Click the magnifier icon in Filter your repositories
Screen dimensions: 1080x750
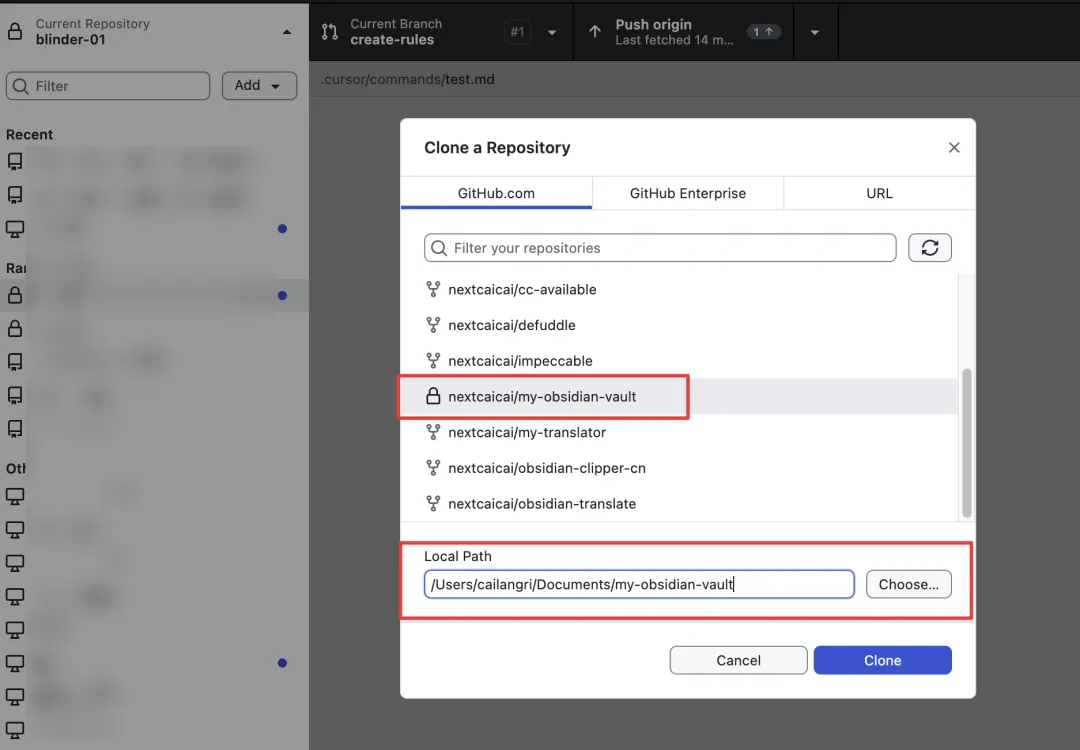coord(439,248)
